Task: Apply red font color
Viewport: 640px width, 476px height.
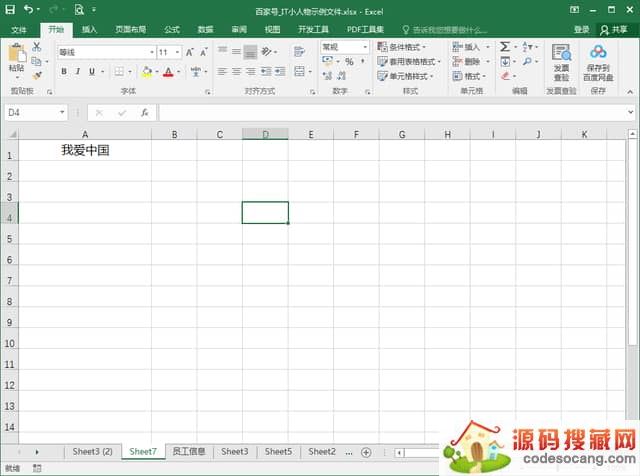Action: pos(168,72)
